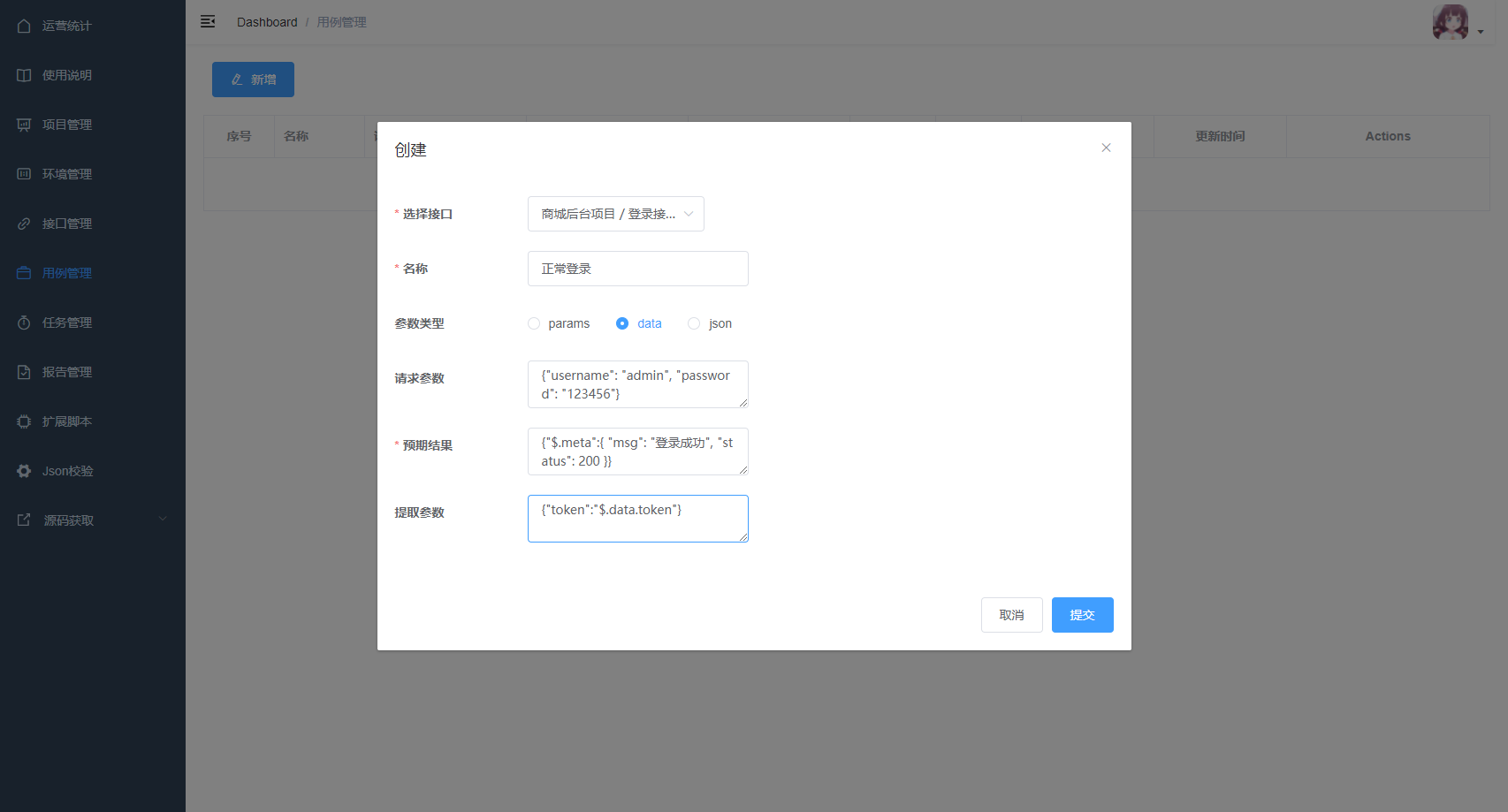Open the 选择接口 dropdown
This screenshot has height=812, width=1508.
coord(616,214)
